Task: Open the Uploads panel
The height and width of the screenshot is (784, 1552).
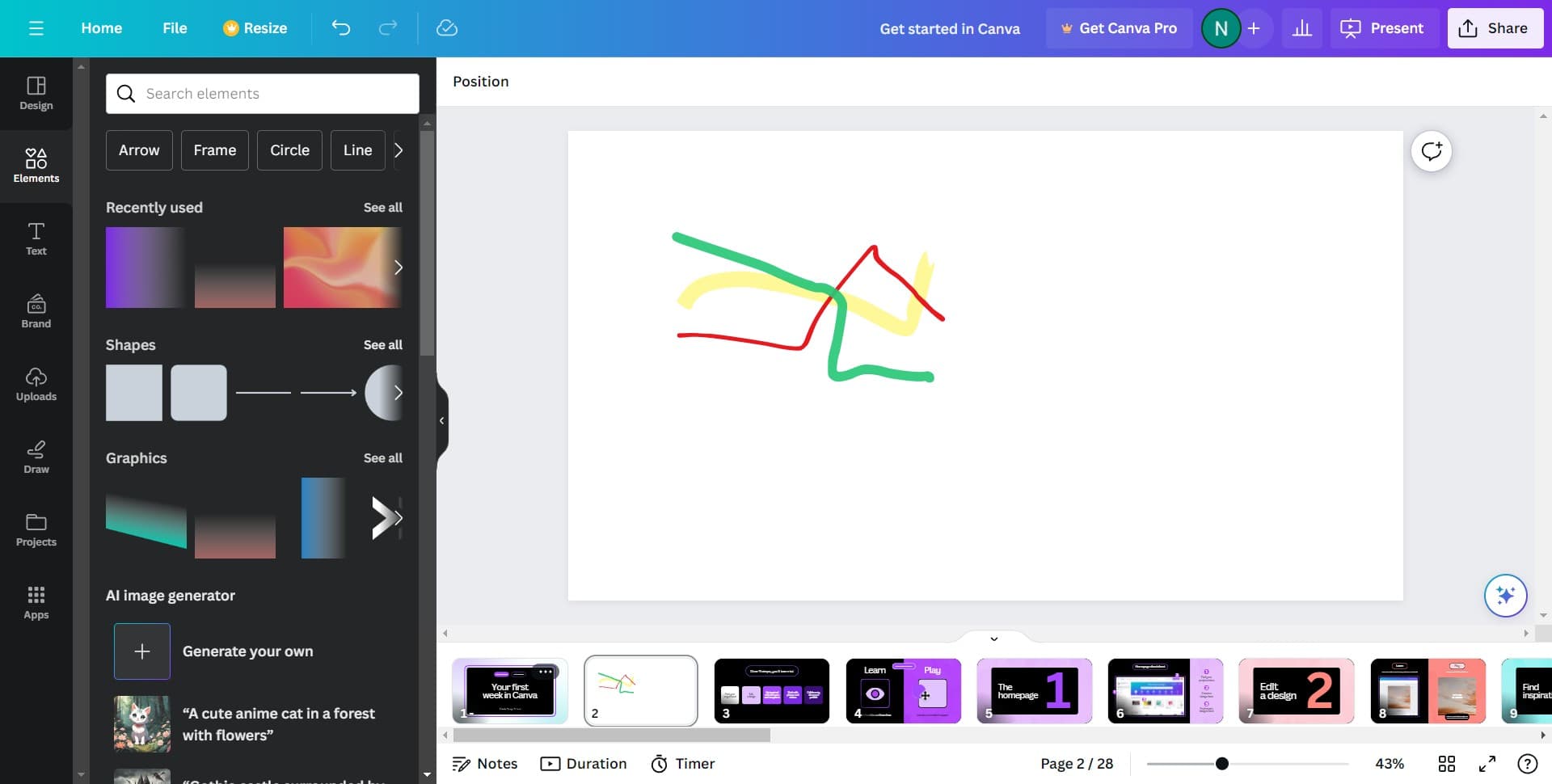Action: tap(36, 384)
